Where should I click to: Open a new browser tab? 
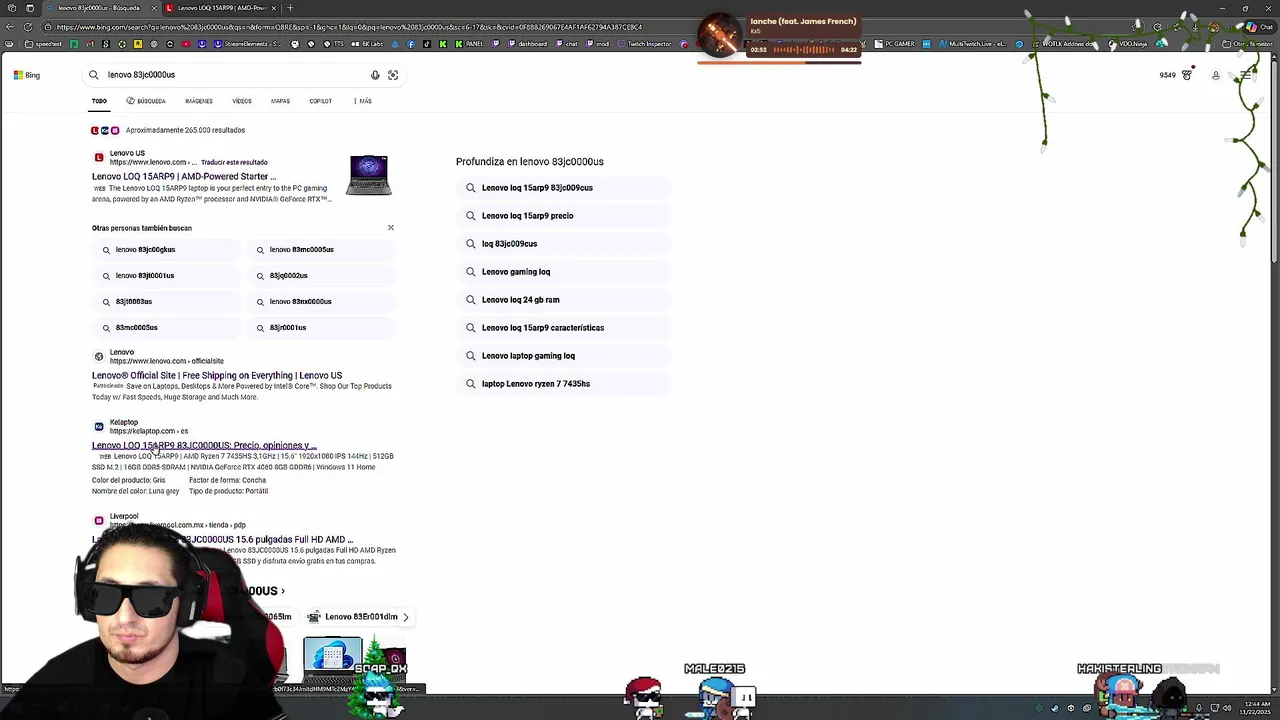290,8
